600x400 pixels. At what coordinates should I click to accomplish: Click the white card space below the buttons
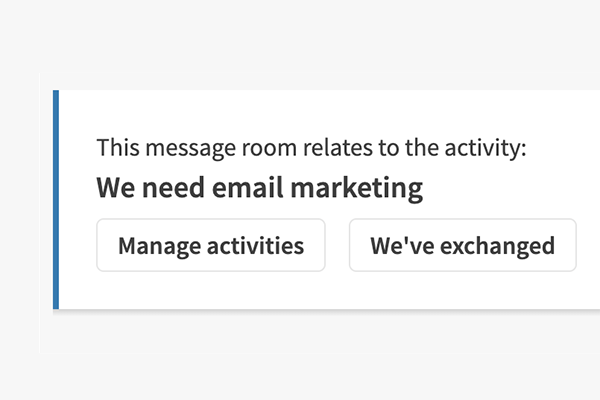coord(300,291)
